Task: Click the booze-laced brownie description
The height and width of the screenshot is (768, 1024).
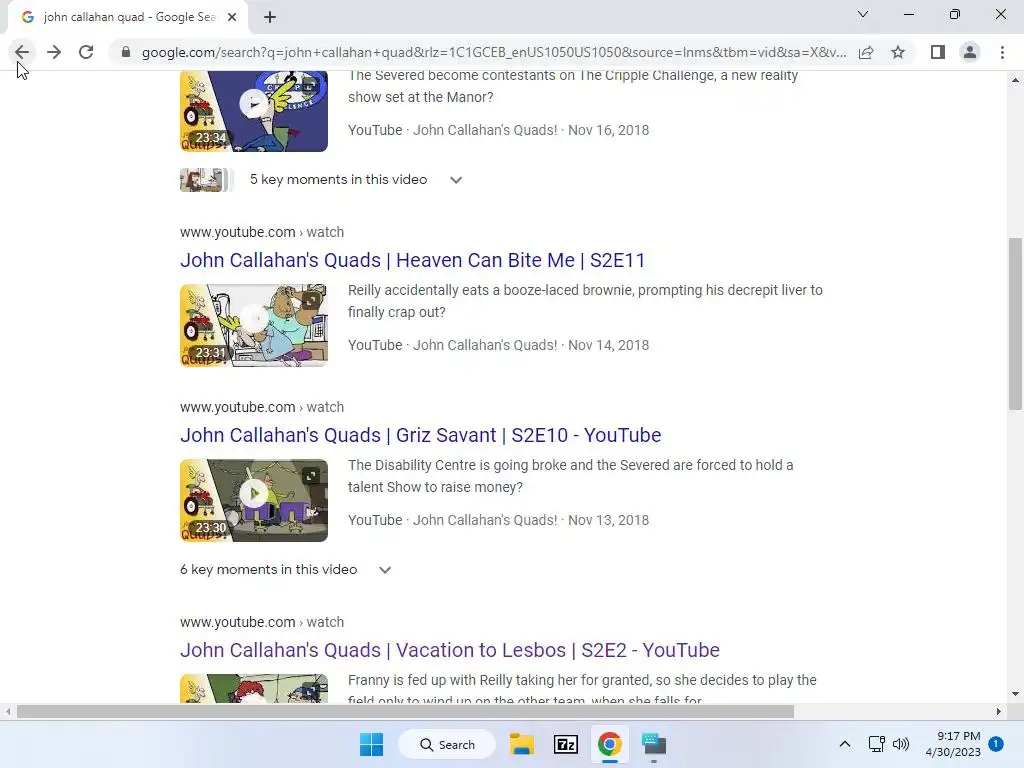Action: 585,301
